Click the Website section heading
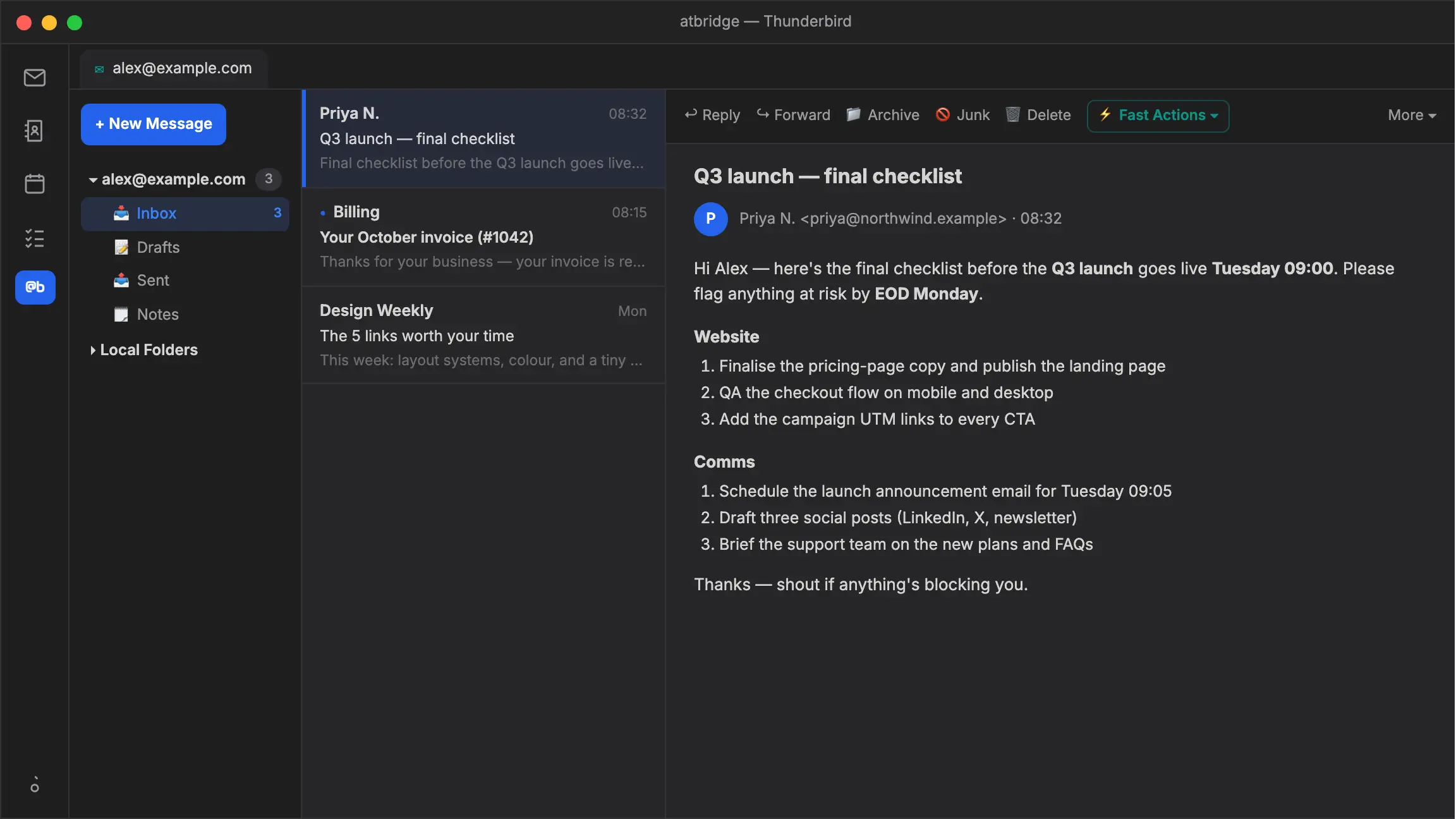 pyautogui.click(x=727, y=337)
